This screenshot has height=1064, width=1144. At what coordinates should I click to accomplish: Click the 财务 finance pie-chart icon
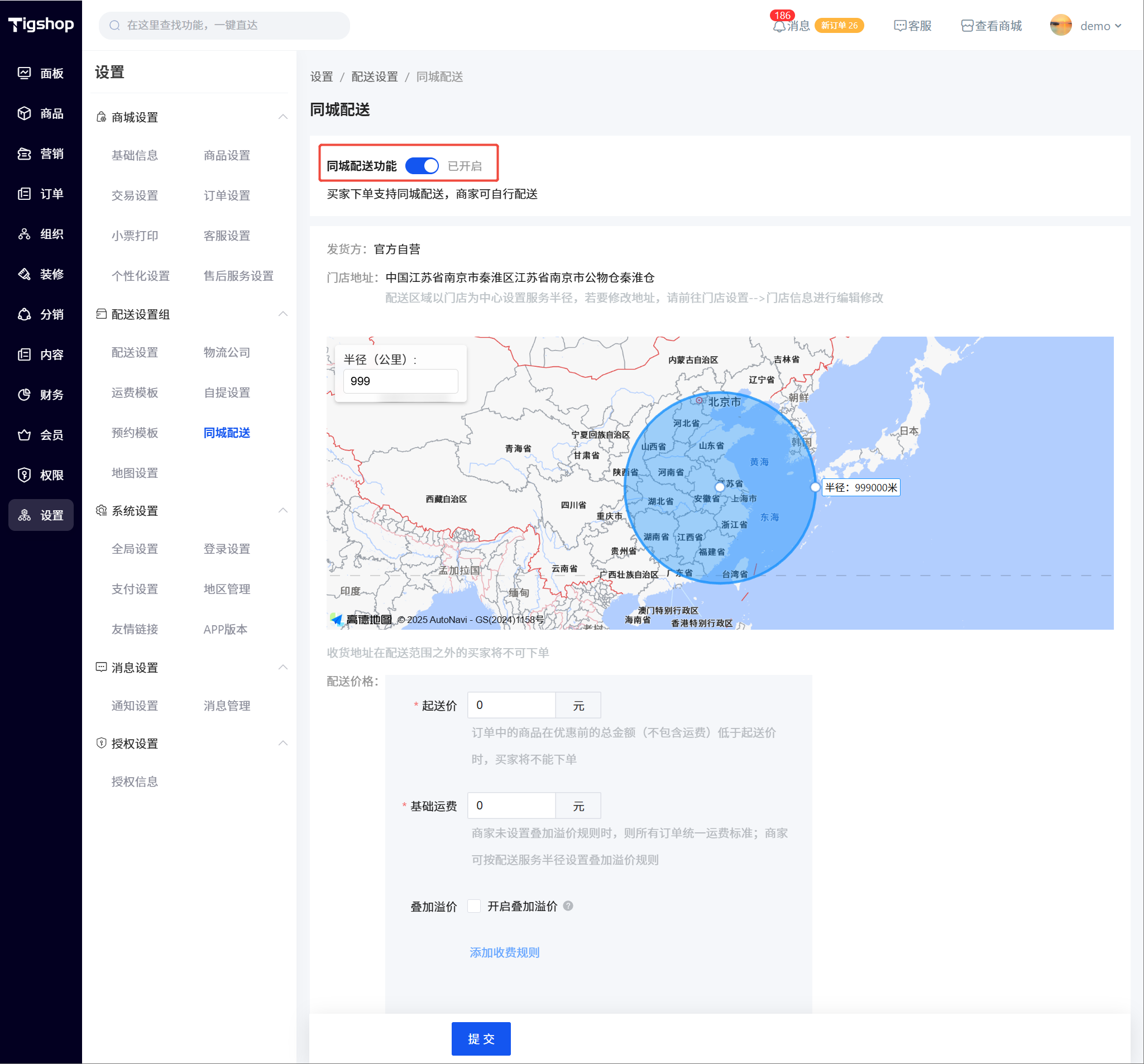click(24, 395)
